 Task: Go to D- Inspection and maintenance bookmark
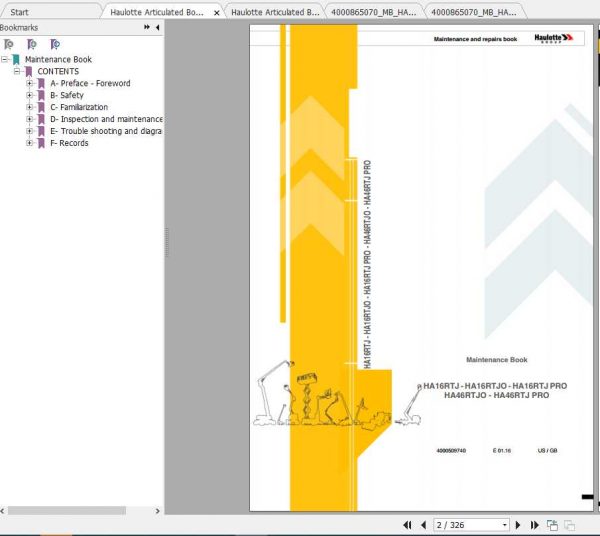106,119
